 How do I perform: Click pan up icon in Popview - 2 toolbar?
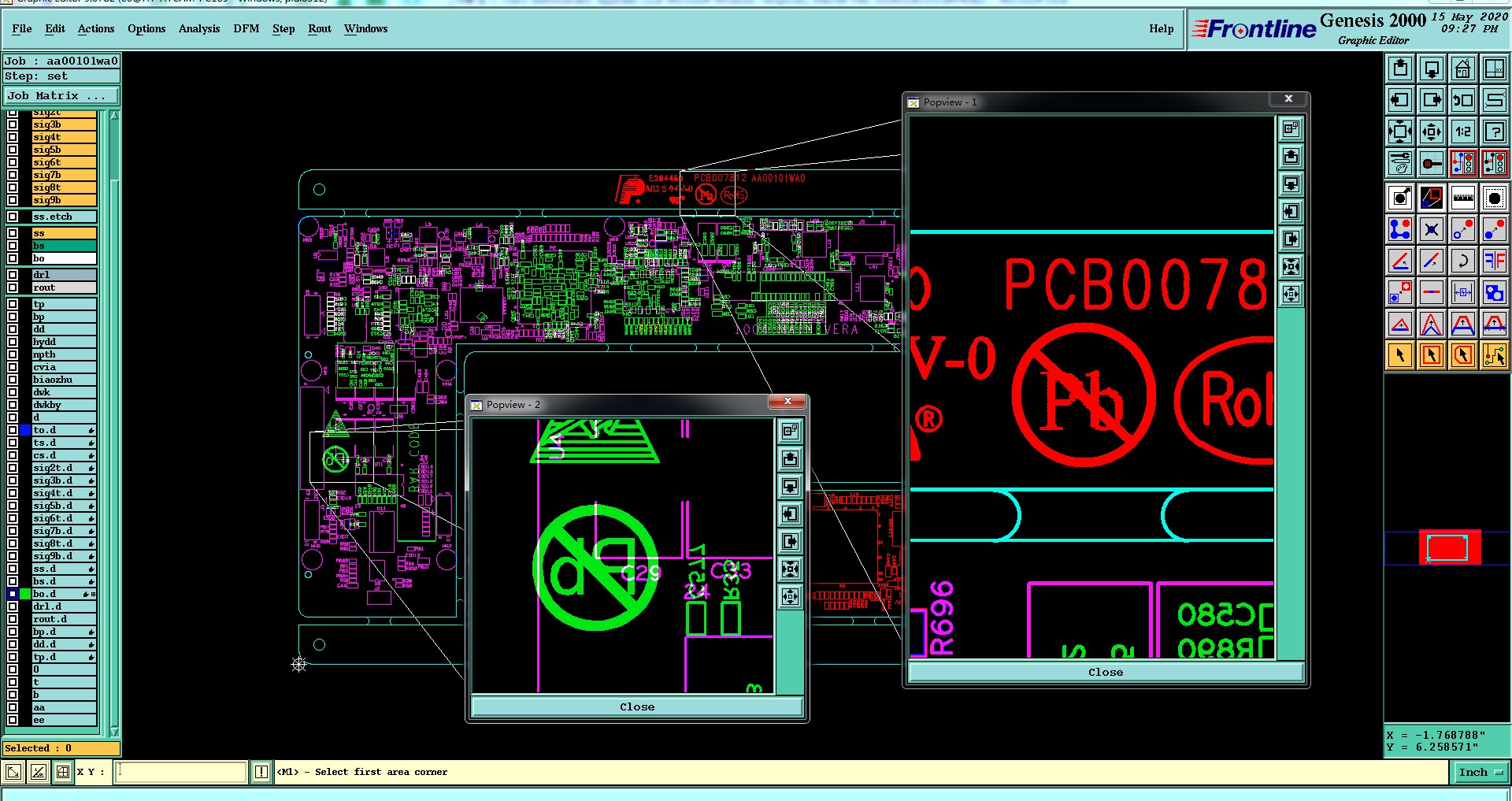(x=791, y=458)
